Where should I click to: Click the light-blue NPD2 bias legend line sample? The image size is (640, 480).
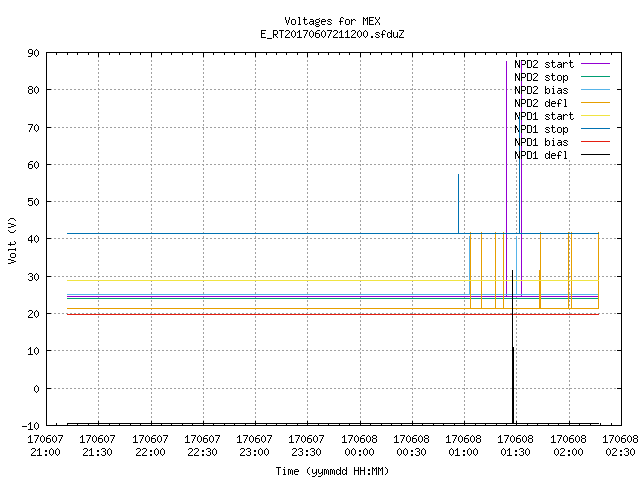(x=595, y=89)
